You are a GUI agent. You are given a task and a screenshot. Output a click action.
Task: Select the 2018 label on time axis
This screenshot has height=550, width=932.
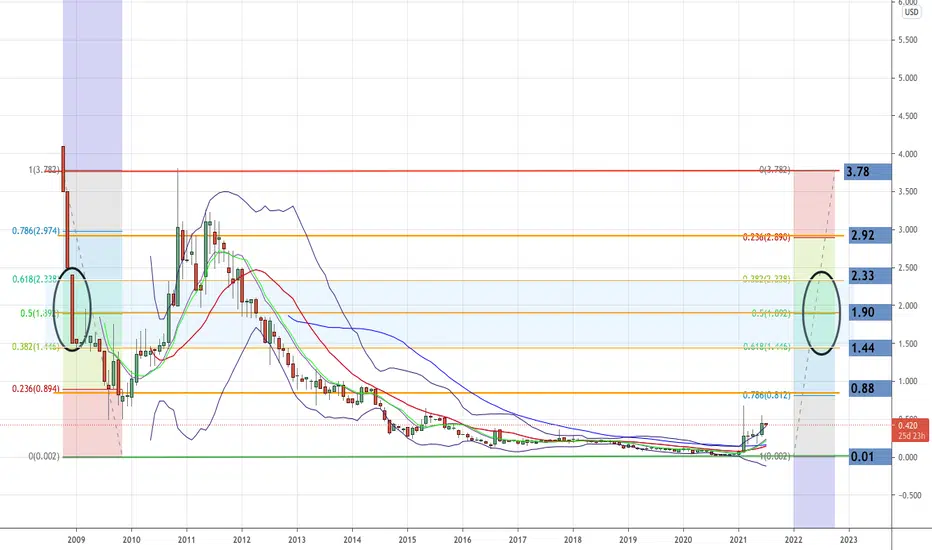573,540
